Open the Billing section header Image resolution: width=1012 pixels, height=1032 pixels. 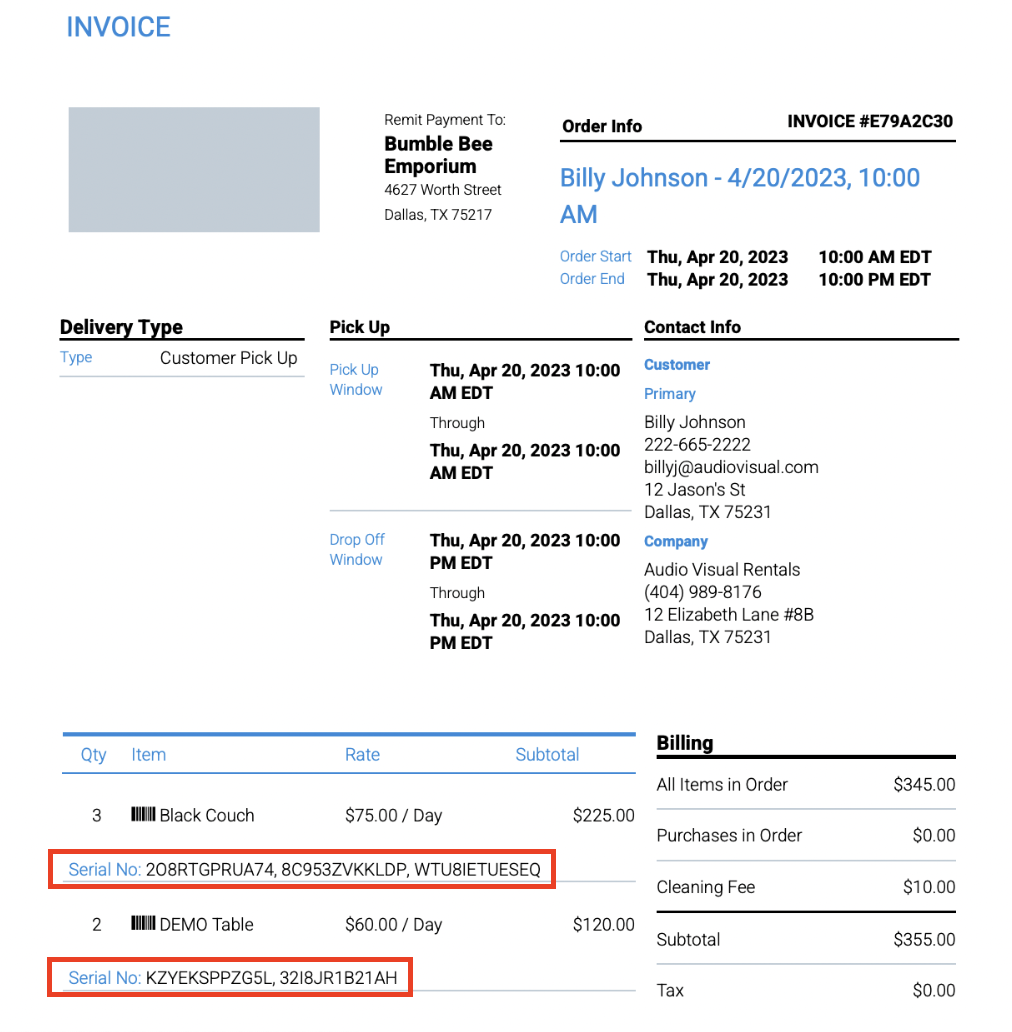(684, 743)
